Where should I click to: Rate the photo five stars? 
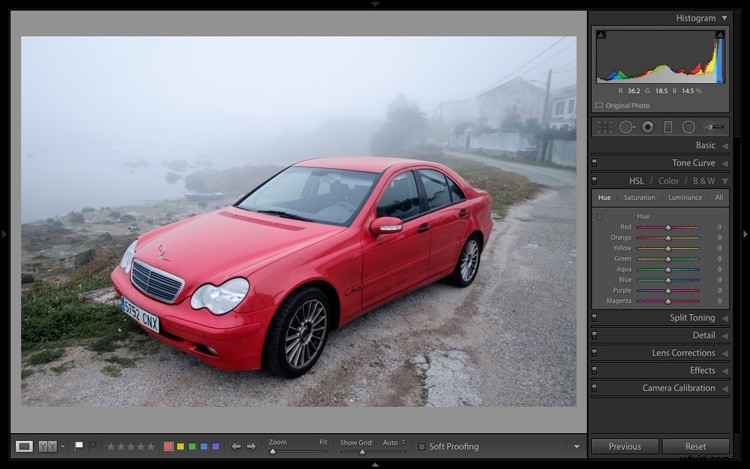click(151, 447)
